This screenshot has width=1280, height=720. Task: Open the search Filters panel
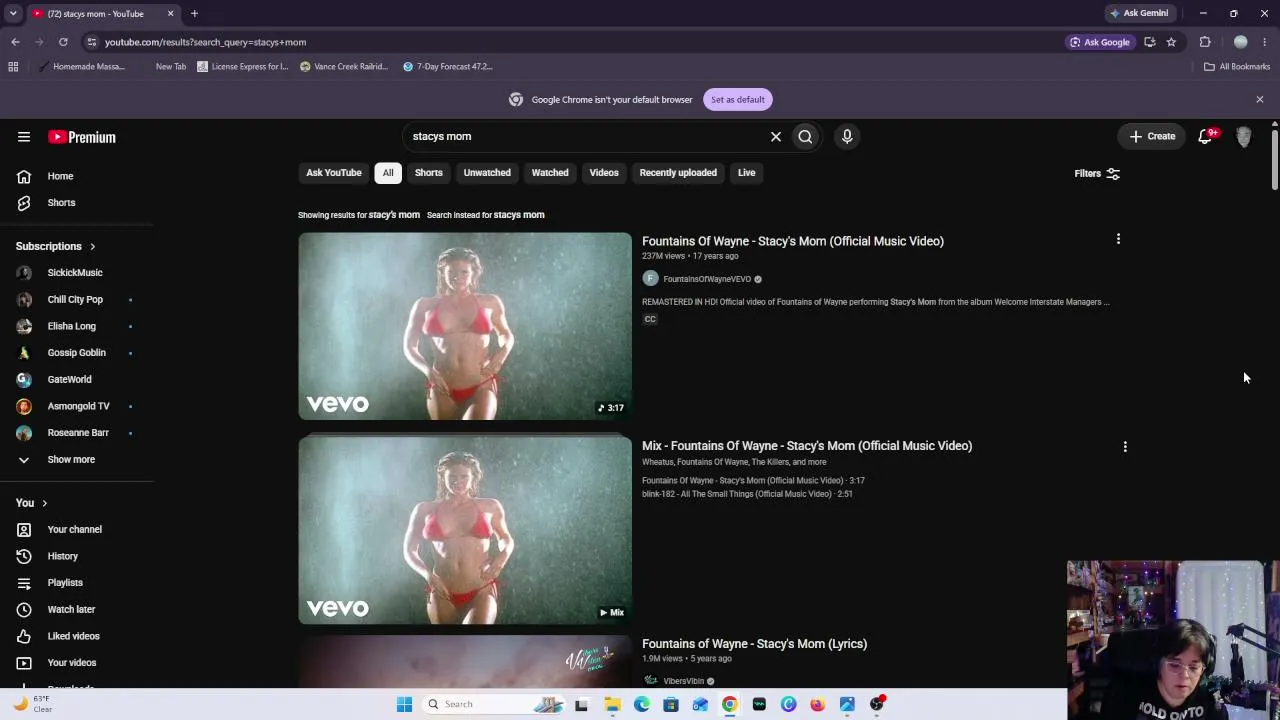1097,173
